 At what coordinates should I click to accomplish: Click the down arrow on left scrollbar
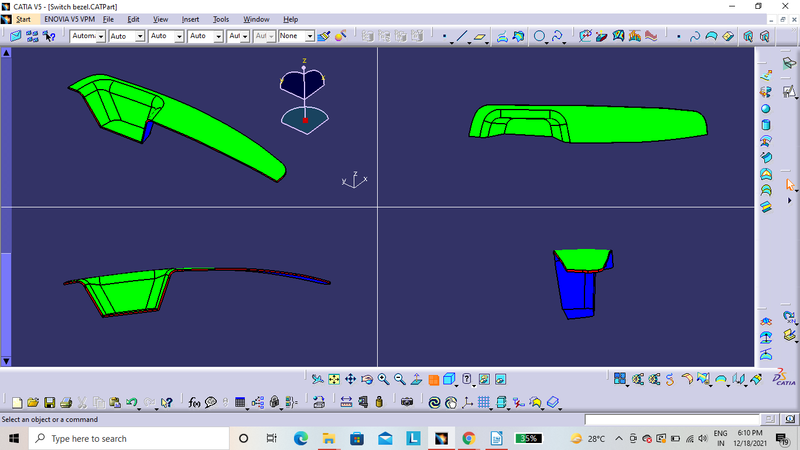pyautogui.click(x=6, y=361)
